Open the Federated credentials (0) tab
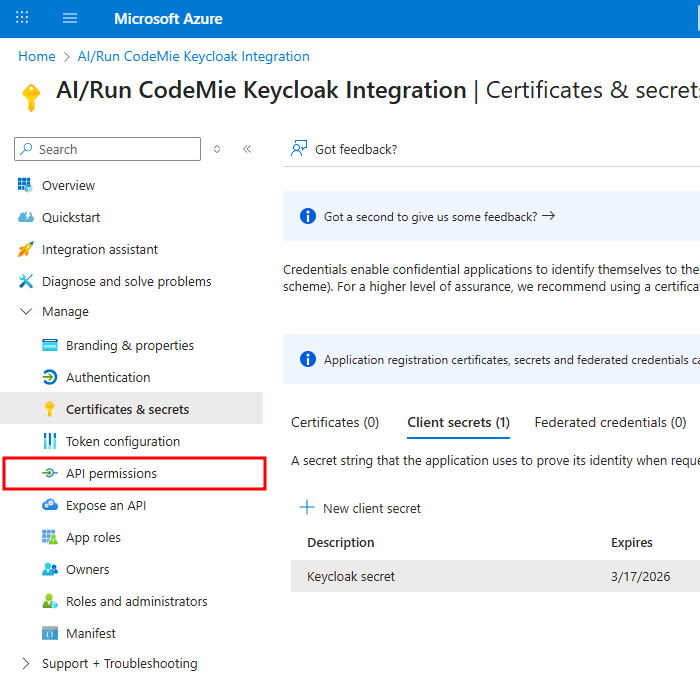 [610, 422]
